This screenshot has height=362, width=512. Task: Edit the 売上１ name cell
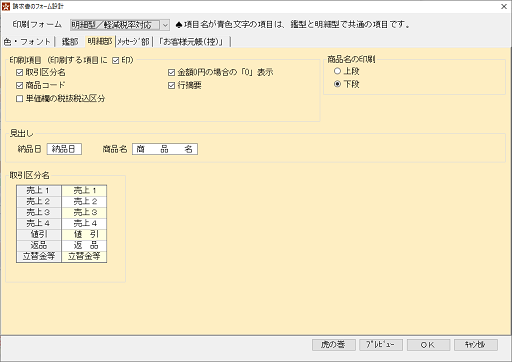[84, 191]
